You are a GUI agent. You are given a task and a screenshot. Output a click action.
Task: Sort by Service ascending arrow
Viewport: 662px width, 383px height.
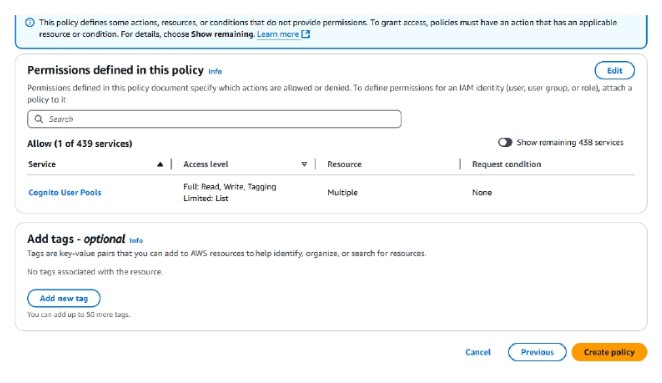tap(160, 164)
